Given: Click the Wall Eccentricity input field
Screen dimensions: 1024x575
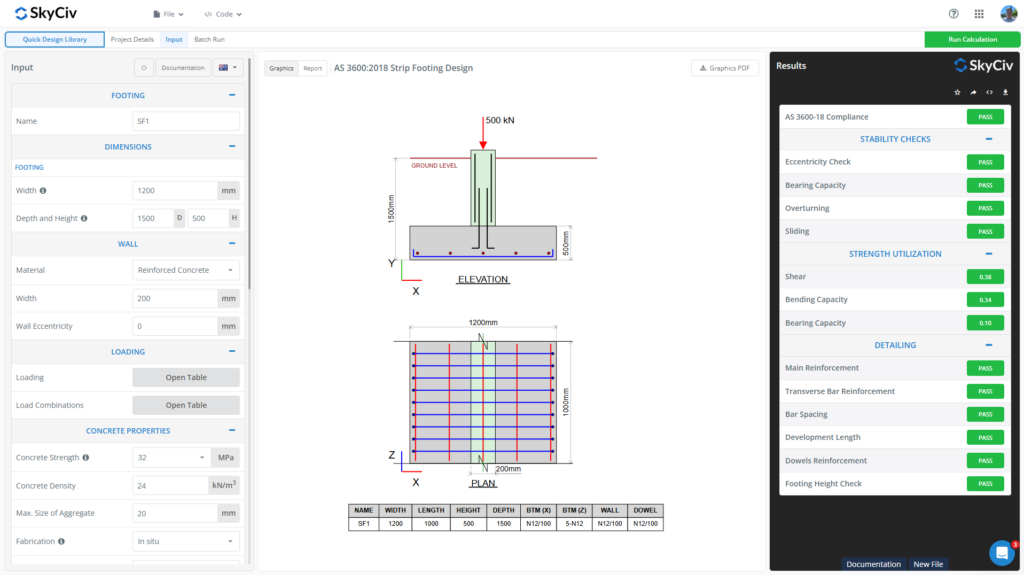Looking at the screenshot, I should tap(175, 326).
